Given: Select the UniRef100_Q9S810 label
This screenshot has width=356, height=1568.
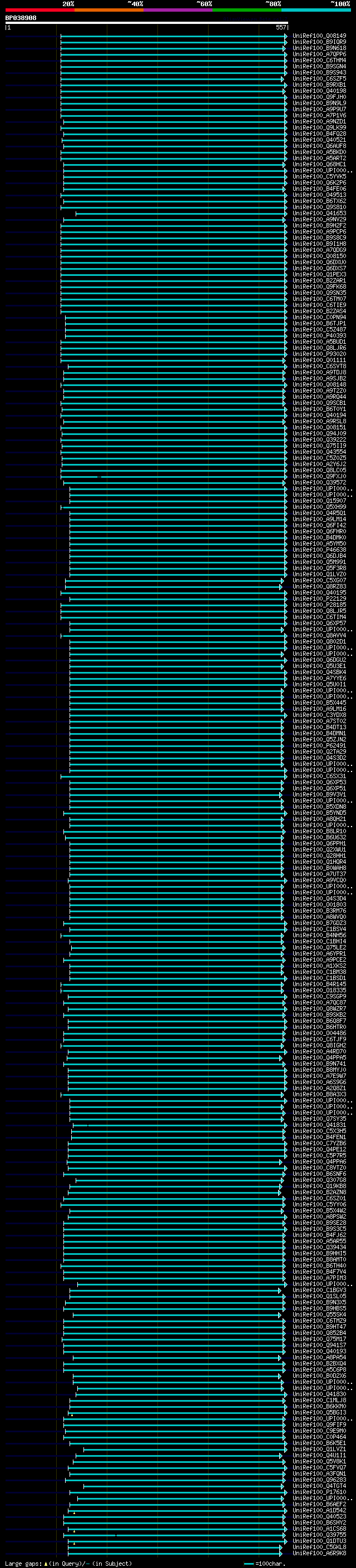Looking at the screenshot, I should [319, 207].
